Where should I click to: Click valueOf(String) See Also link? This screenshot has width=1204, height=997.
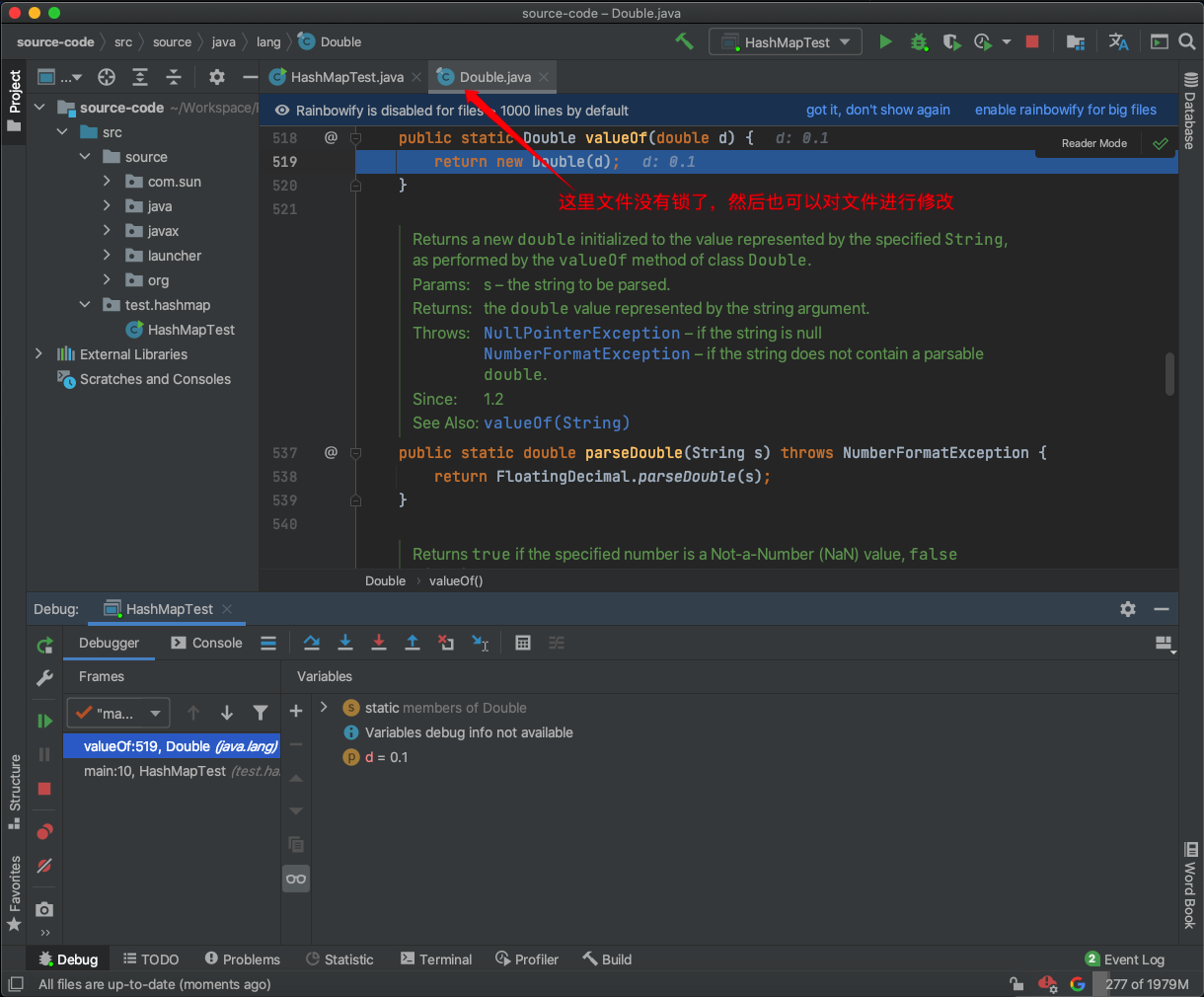(x=557, y=422)
